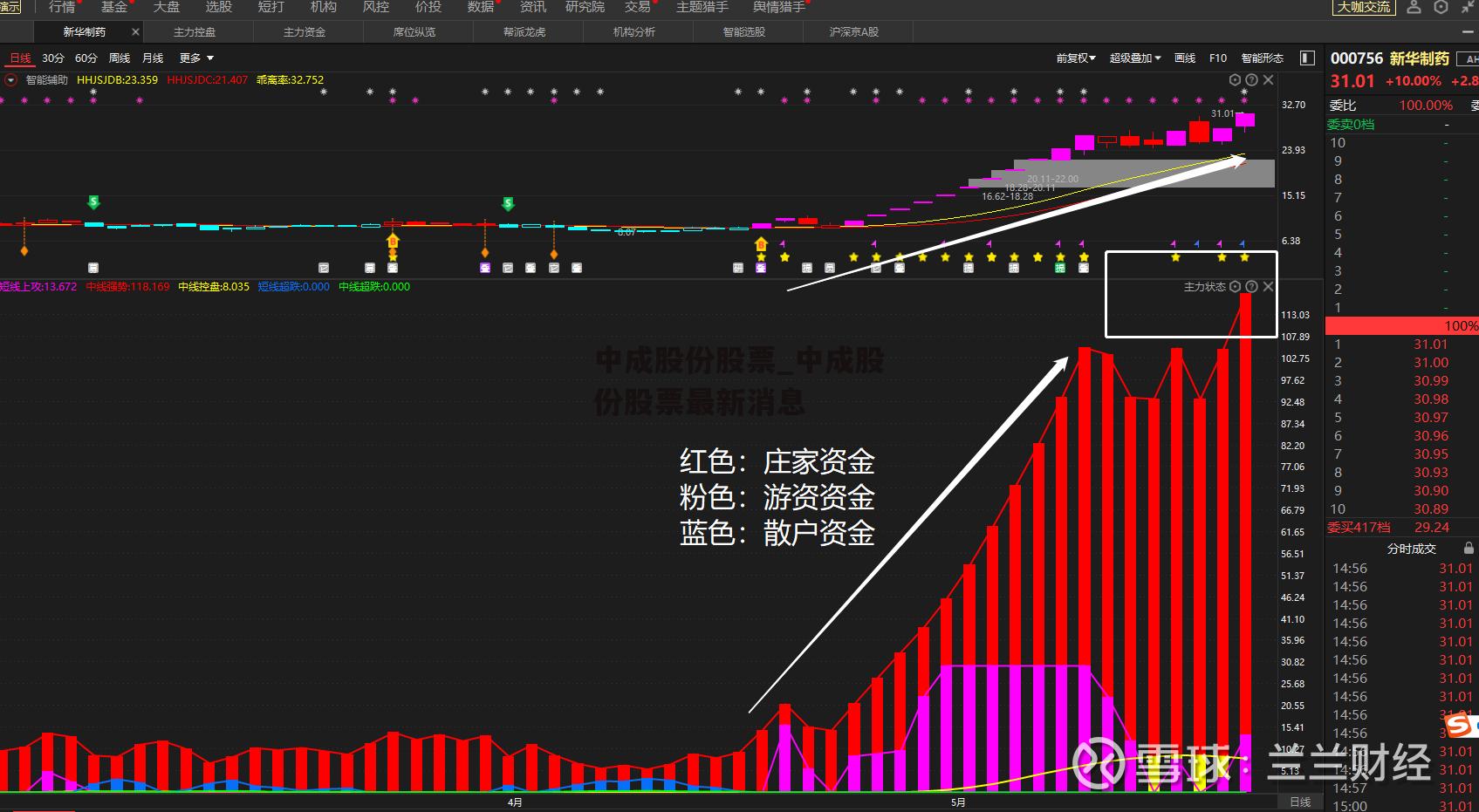Click the 委买417档 label

[x=1359, y=528]
